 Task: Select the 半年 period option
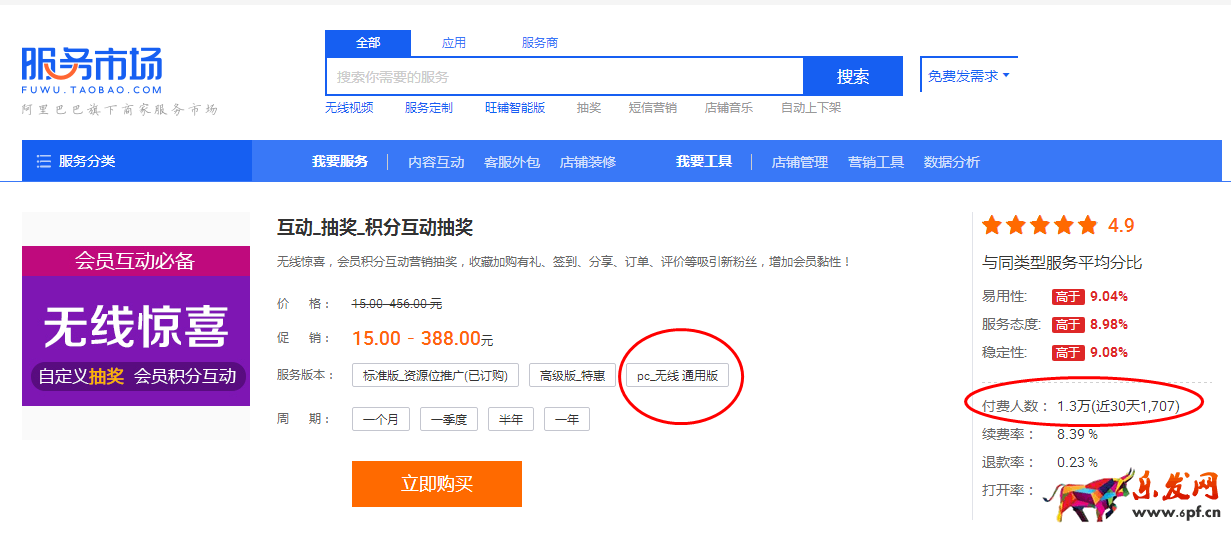[x=511, y=420]
